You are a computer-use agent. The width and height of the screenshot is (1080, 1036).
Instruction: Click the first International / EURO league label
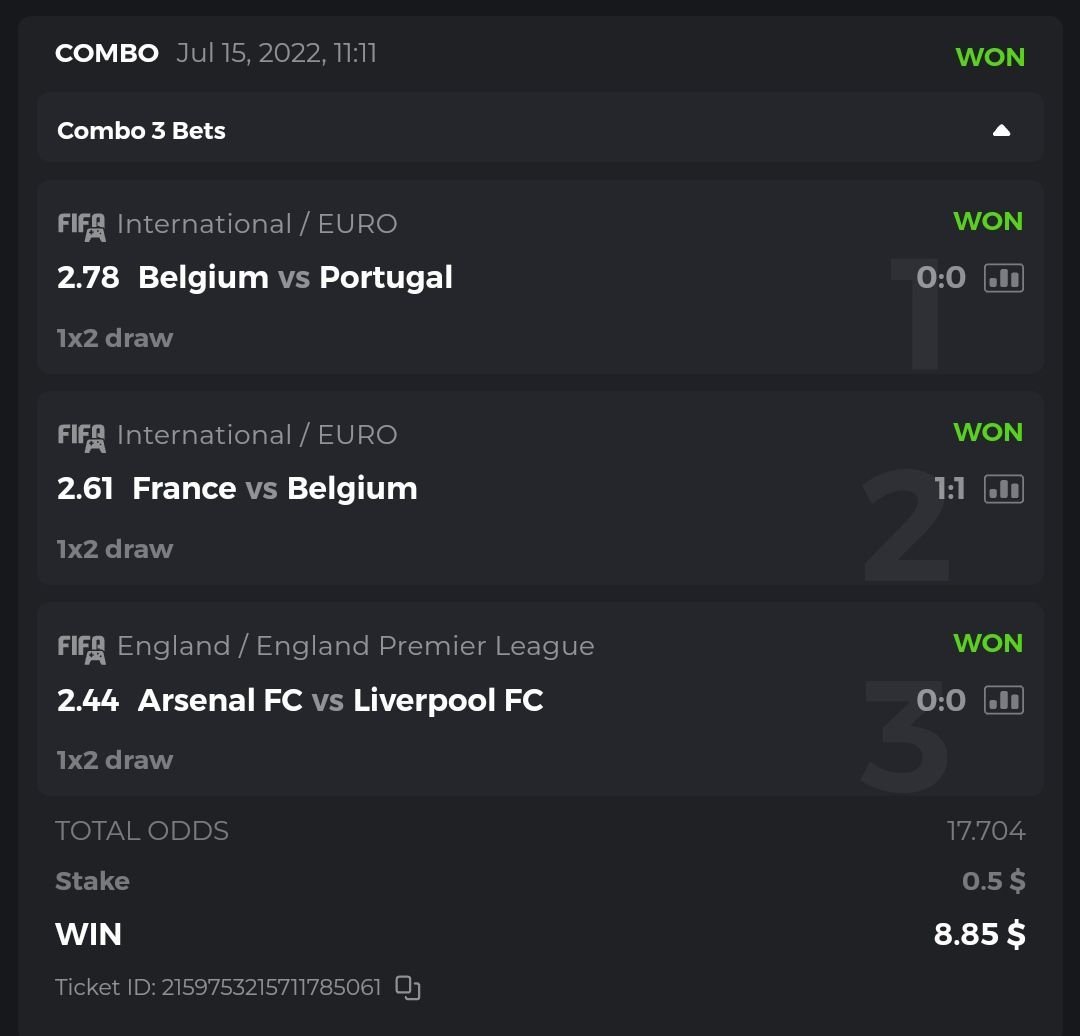click(x=257, y=224)
